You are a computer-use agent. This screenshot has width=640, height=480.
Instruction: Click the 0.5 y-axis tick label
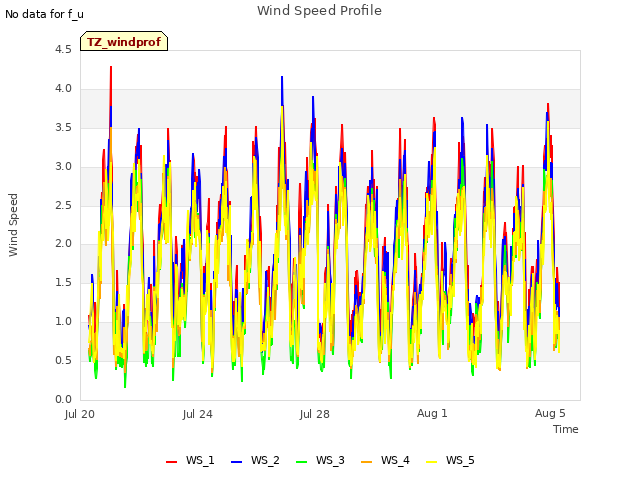pyautogui.click(x=63, y=360)
